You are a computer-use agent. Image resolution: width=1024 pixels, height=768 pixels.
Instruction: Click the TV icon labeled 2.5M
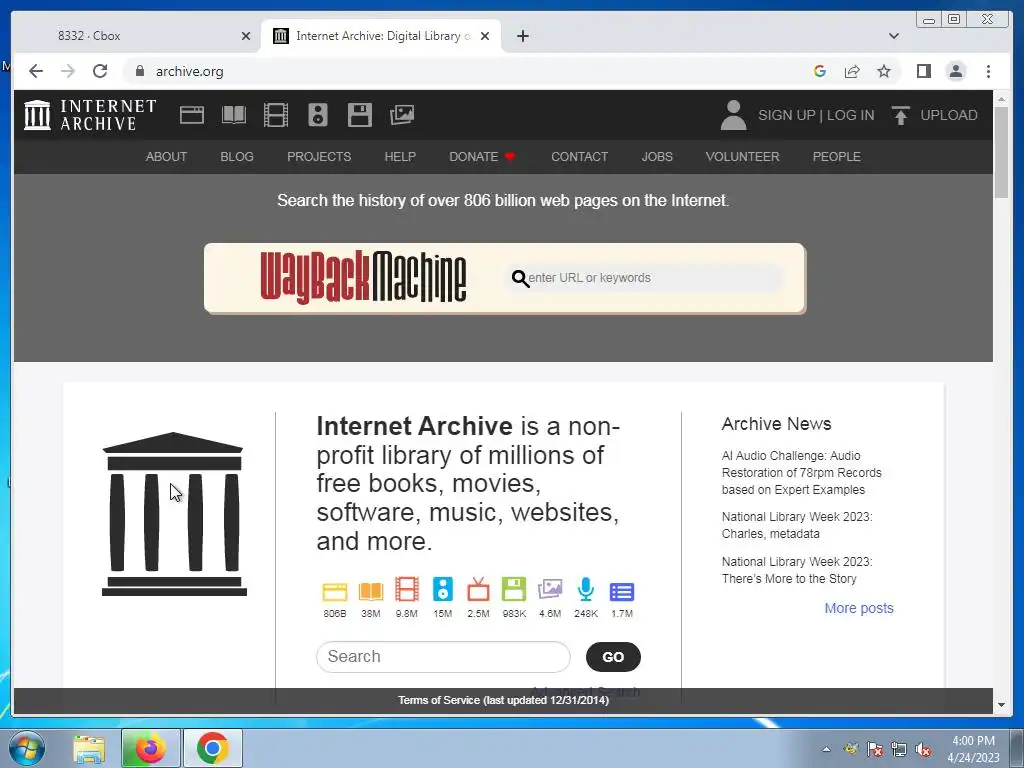pos(478,589)
